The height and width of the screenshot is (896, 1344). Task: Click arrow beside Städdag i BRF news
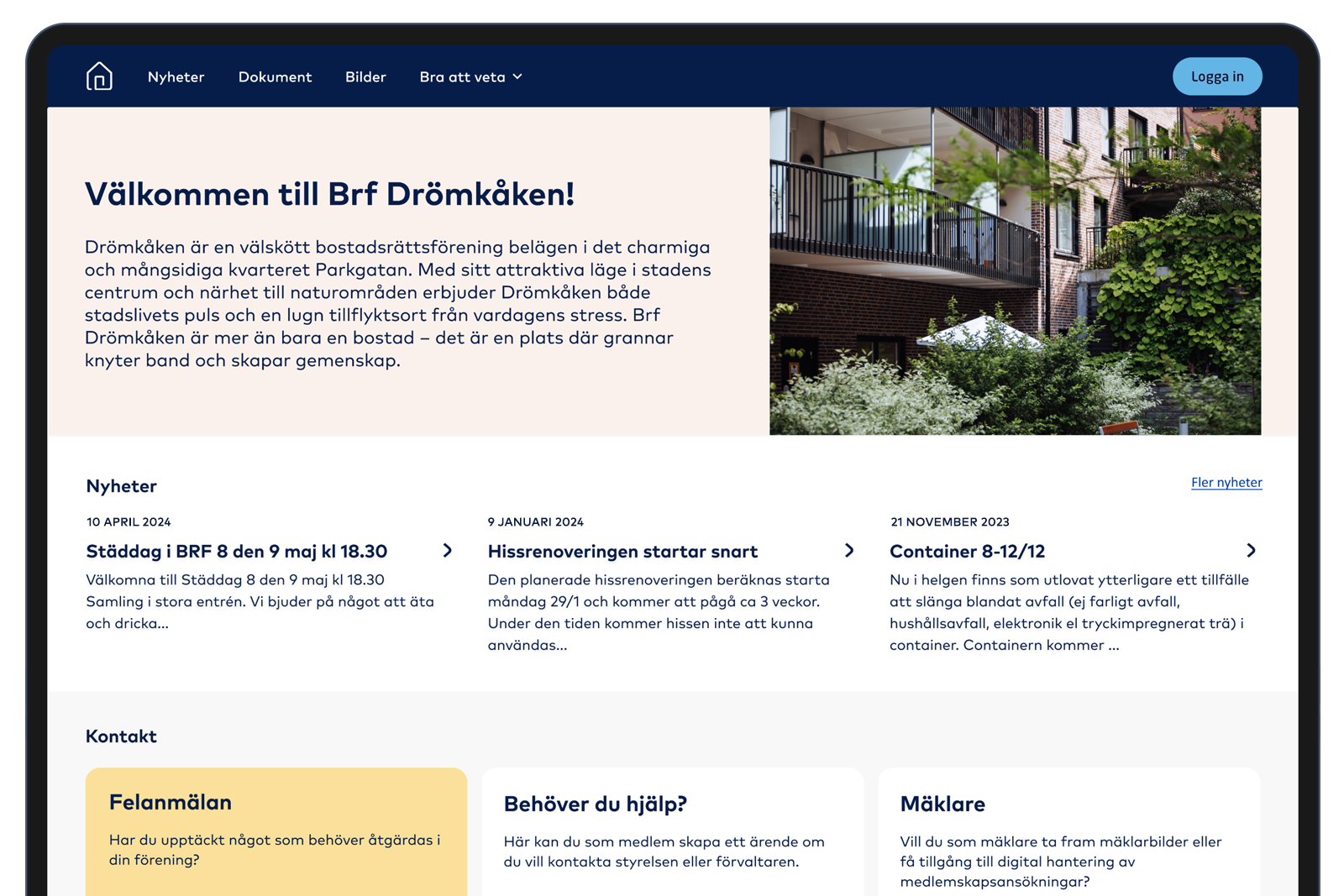click(447, 551)
